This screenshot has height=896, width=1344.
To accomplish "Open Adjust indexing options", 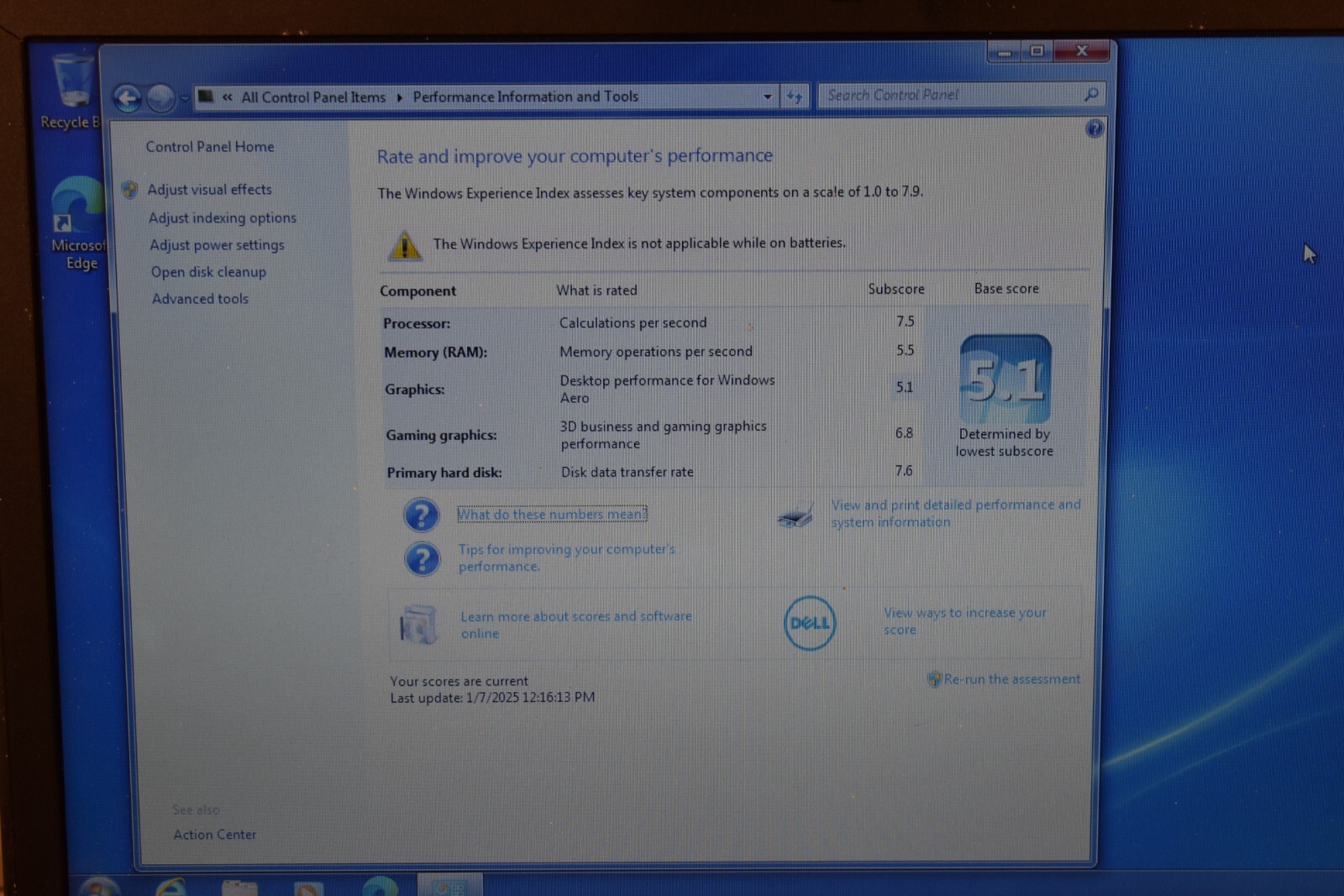I will (x=223, y=217).
